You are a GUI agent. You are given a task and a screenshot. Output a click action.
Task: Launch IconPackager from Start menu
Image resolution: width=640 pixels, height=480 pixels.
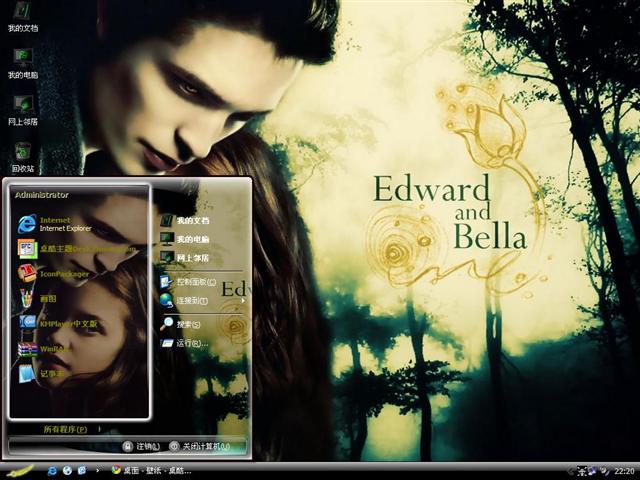(x=53, y=273)
